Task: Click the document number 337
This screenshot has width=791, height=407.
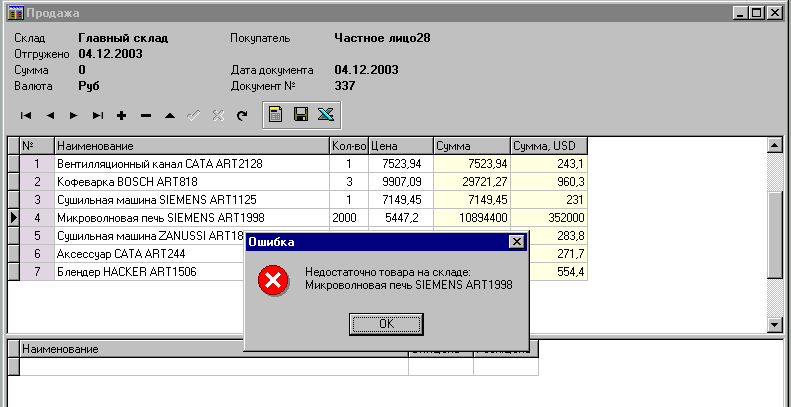Action: pos(345,86)
